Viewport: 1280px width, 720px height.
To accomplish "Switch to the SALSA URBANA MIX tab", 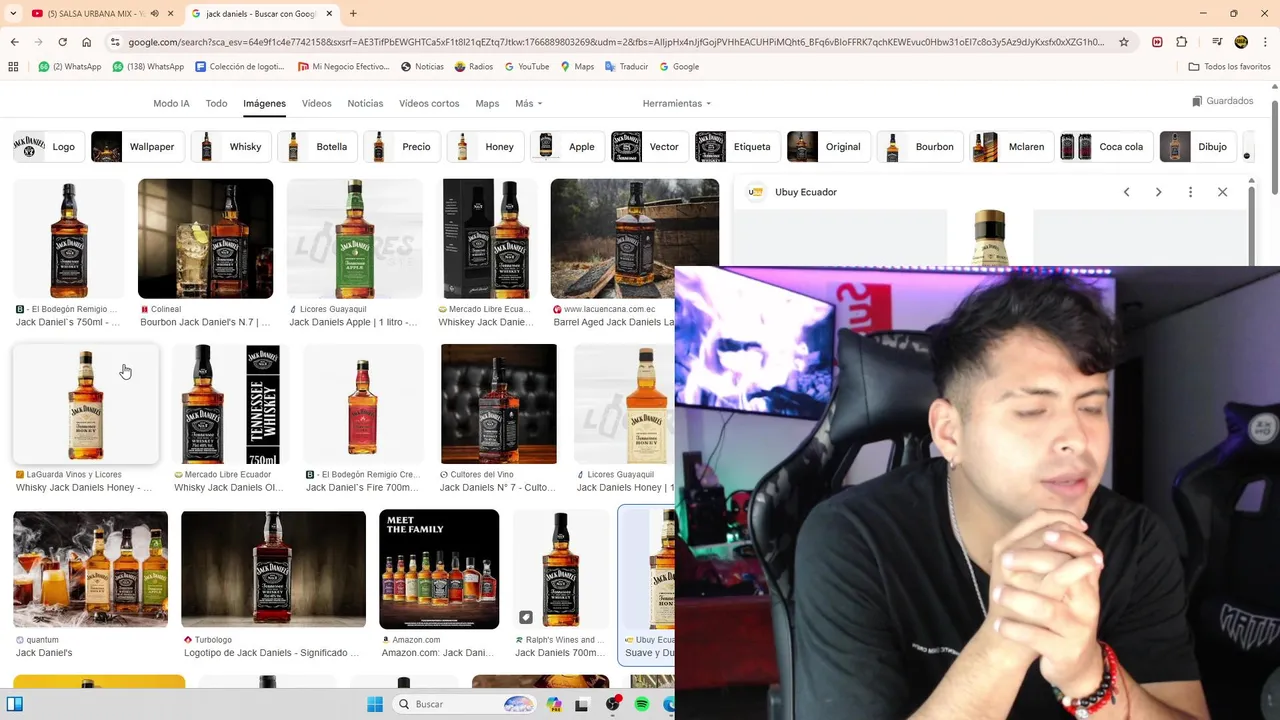I will (x=96, y=14).
